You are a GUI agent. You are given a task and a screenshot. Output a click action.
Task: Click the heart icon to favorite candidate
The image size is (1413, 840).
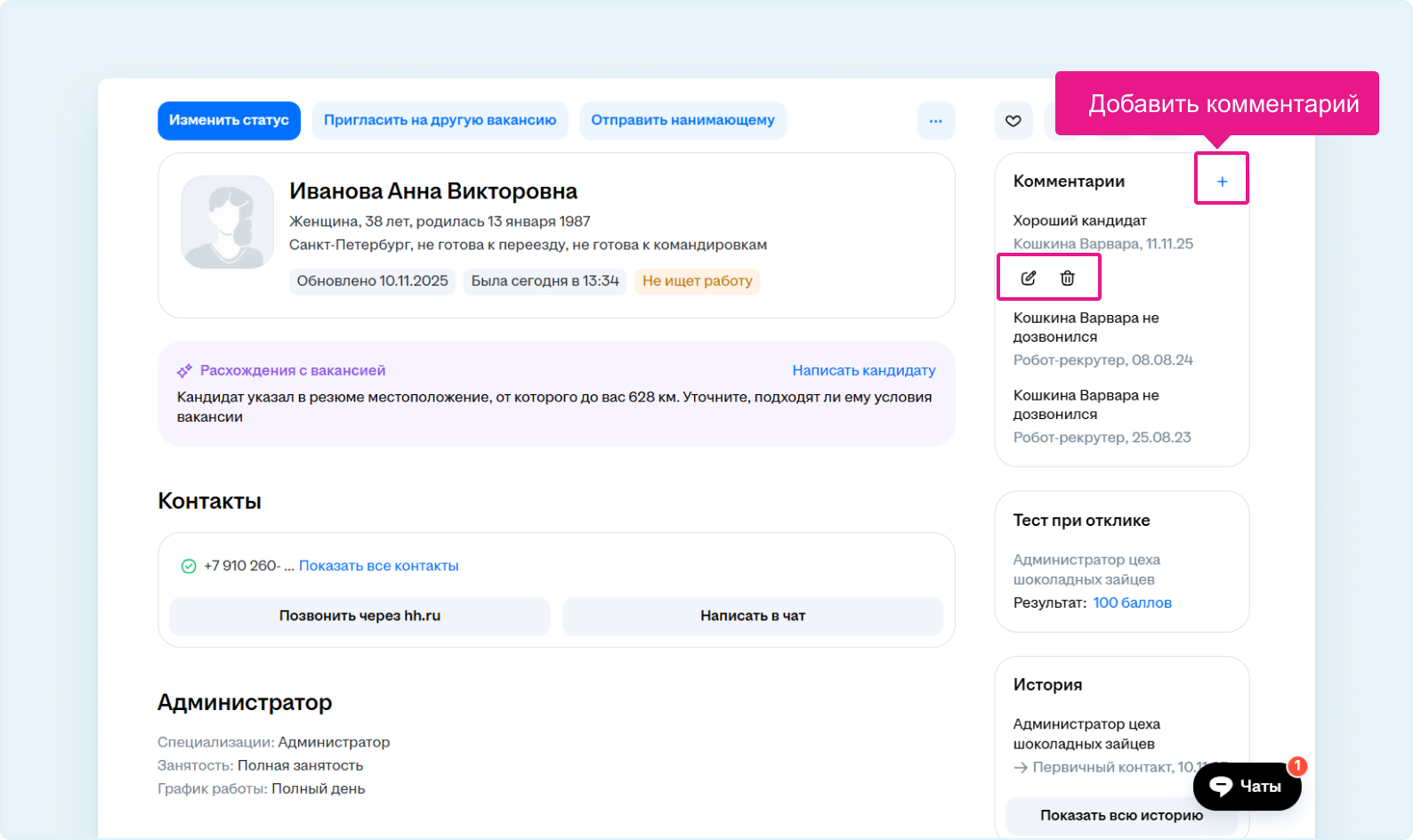point(1013,121)
